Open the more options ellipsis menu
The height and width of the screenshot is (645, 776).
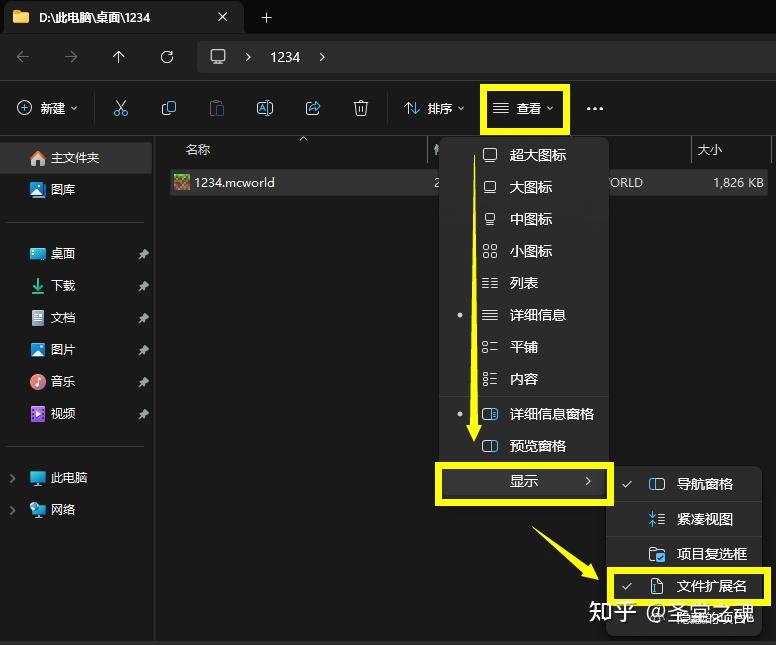594,108
